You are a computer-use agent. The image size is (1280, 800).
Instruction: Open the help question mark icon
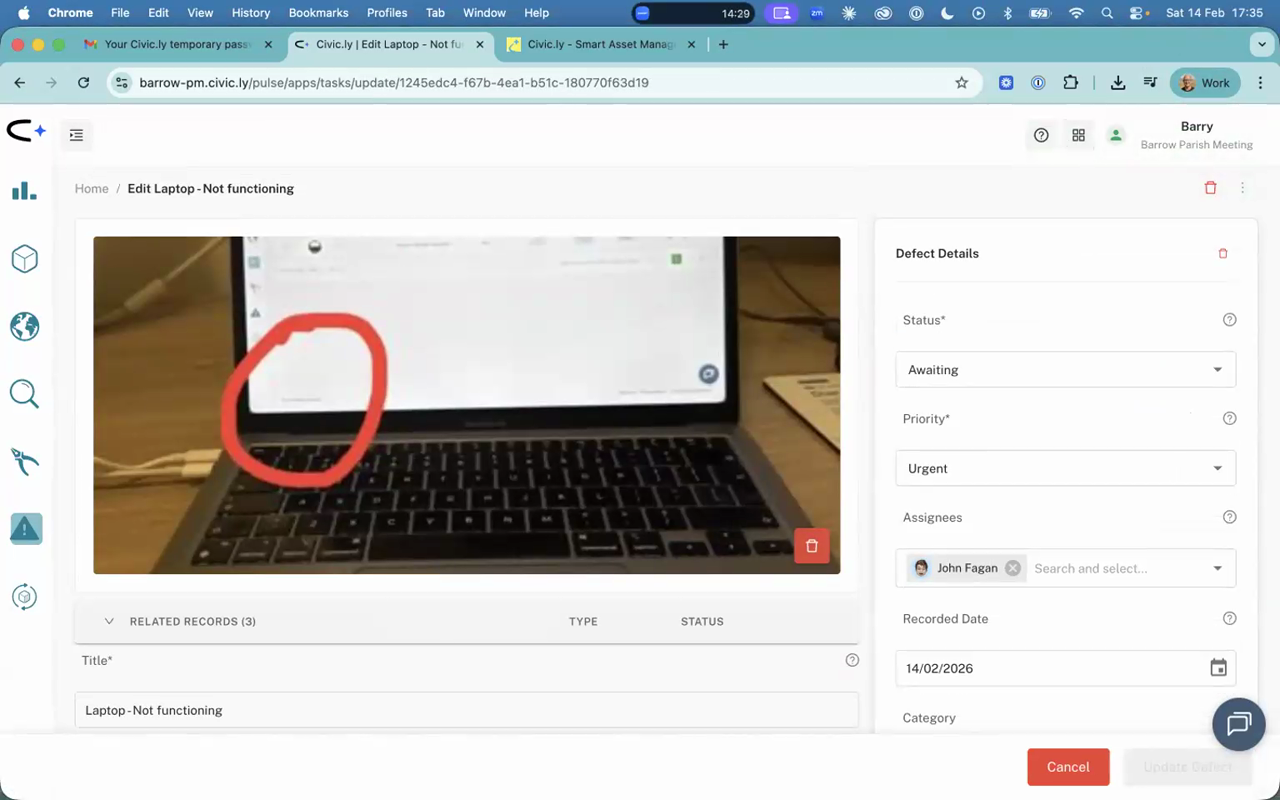click(1041, 134)
